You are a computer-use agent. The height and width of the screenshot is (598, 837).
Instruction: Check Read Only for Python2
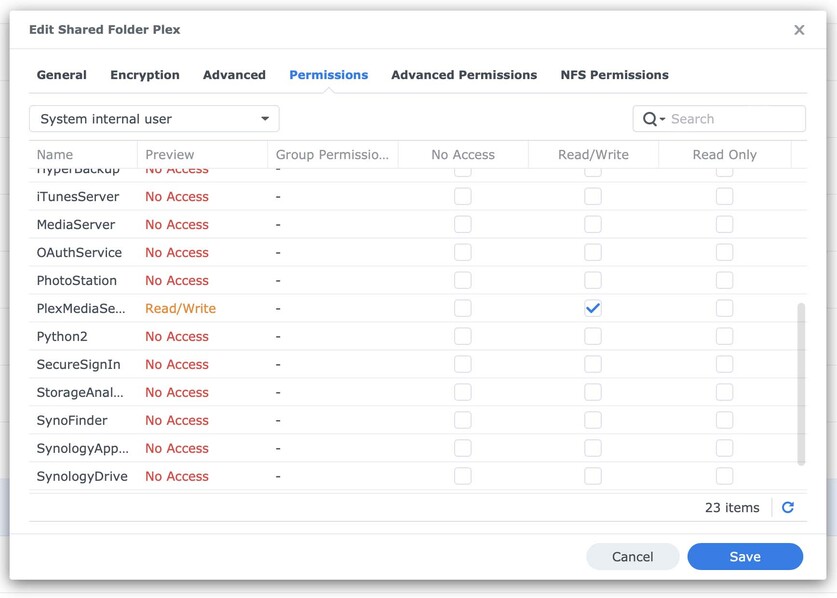[x=724, y=337]
